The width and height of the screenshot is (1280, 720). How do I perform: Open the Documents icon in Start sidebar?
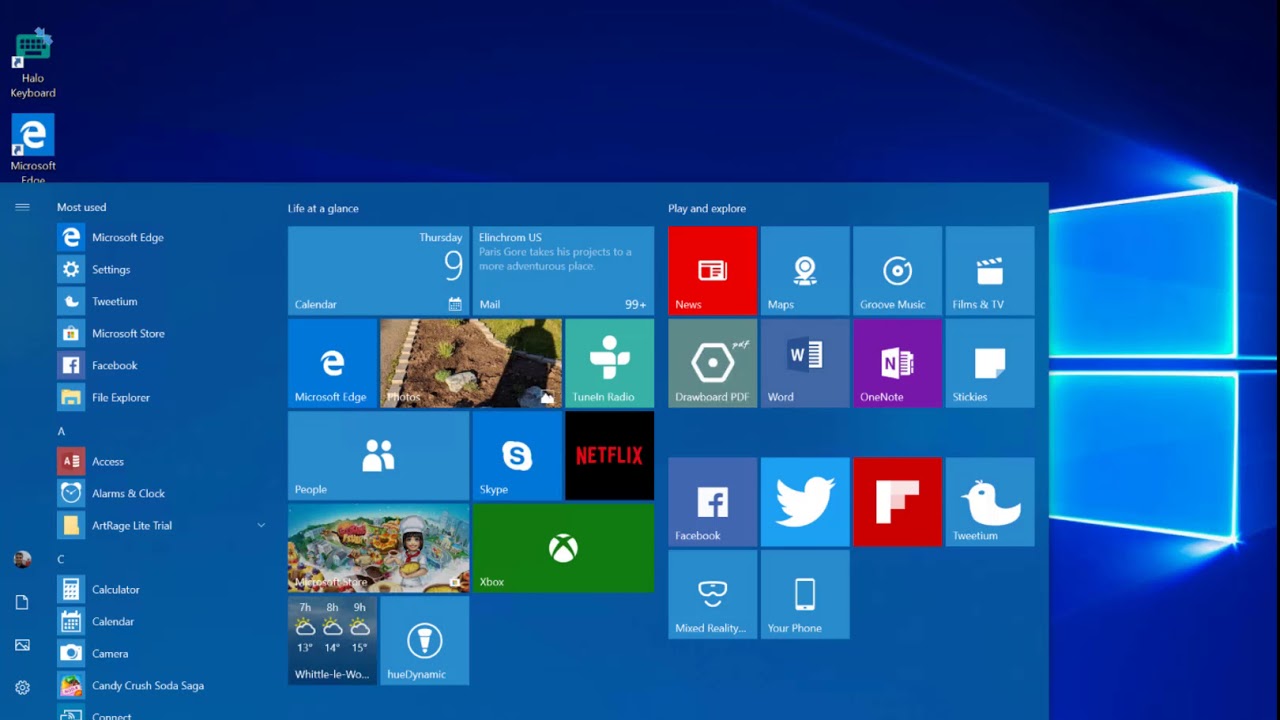click(x=22, y=602)
